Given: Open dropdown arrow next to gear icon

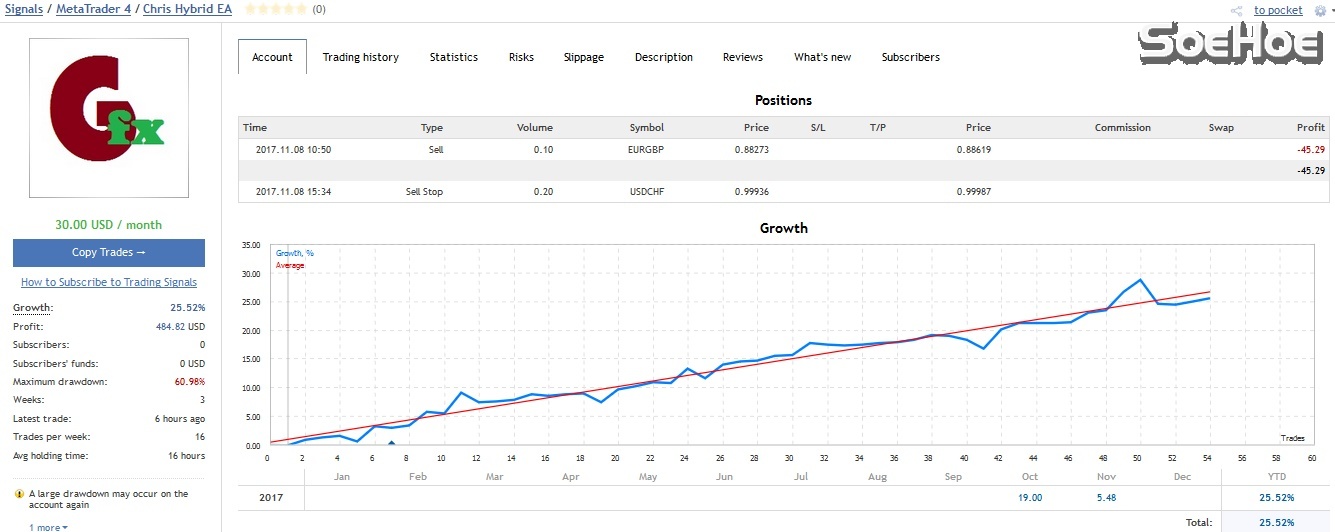Looking at the screenshot, I should pyautogui.click(x=1331, y=10).
